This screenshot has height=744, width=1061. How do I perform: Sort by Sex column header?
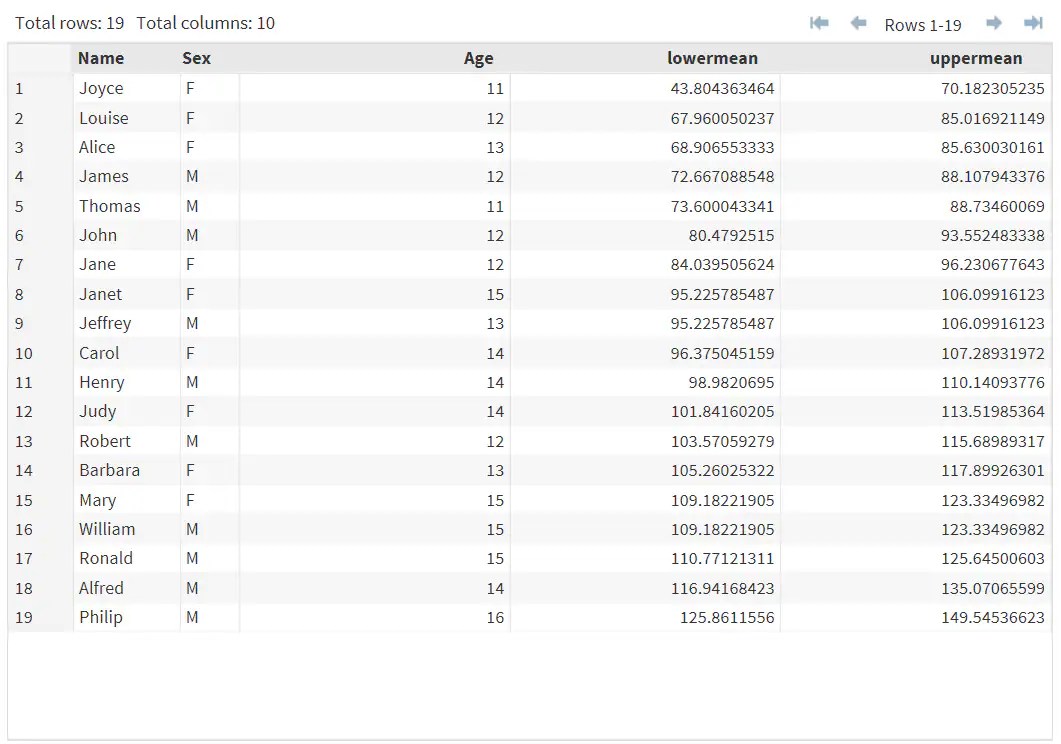(x=196, y=58)
